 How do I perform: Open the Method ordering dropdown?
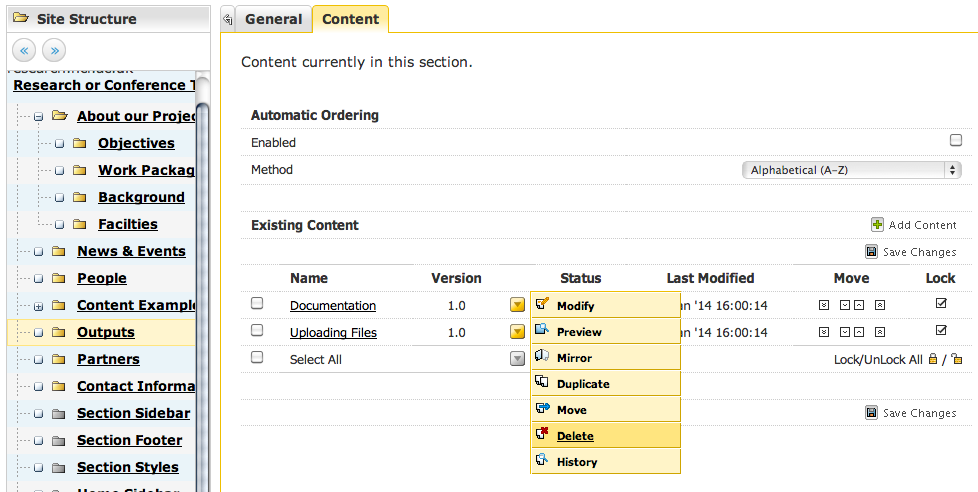pos(852,170)
